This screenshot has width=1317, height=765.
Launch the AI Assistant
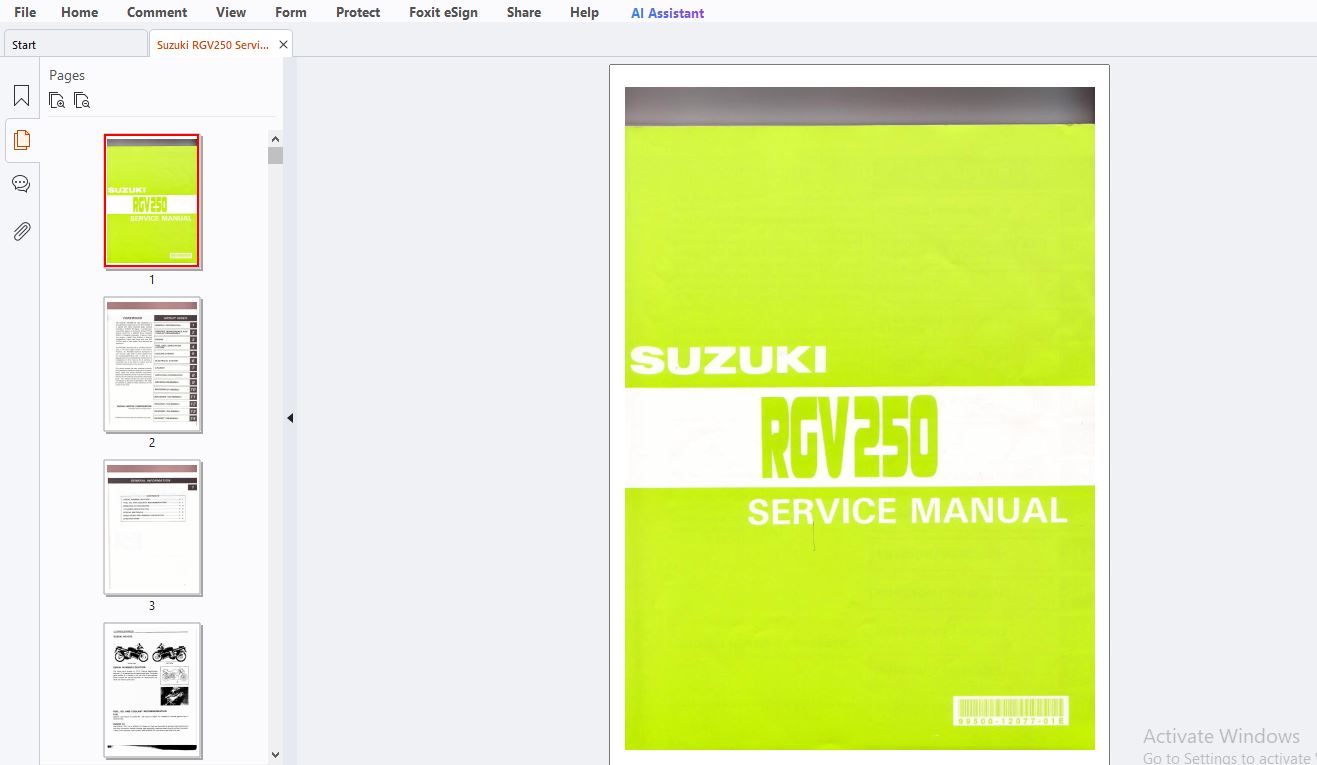[x=667, y=13]
